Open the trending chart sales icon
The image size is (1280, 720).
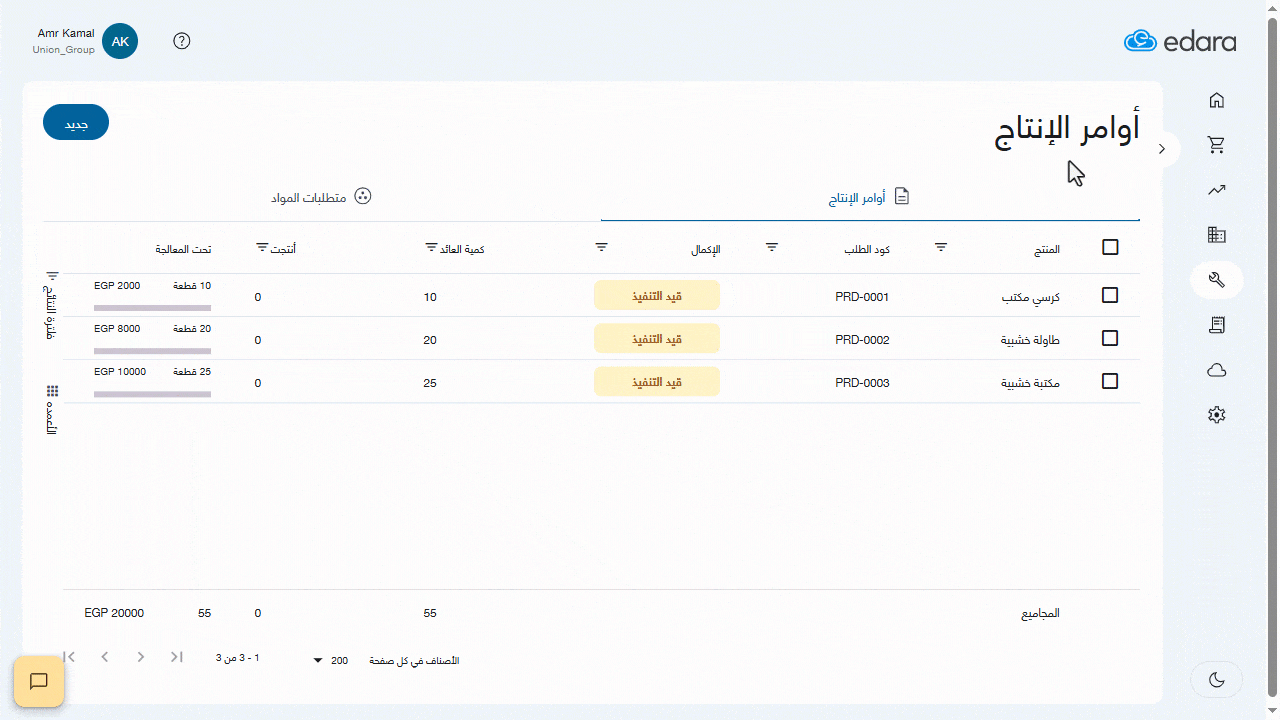pyautogui.click(x=1216, y=190)
